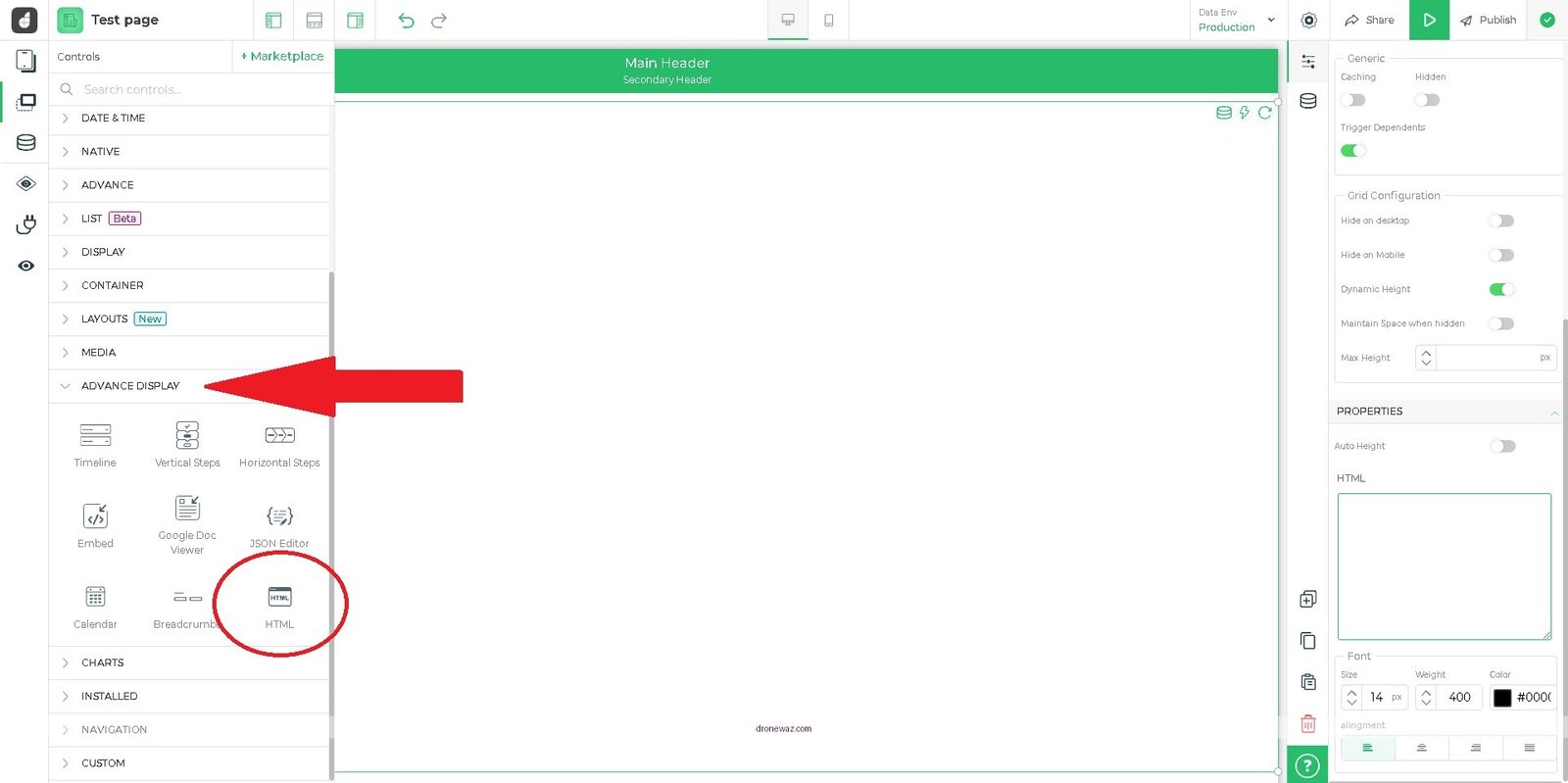This screenshot has width=1568, height=783.
Task: Collapse the ADVANCE DISPLAY section
Action: pyautogui.click(x=130, y=386)
